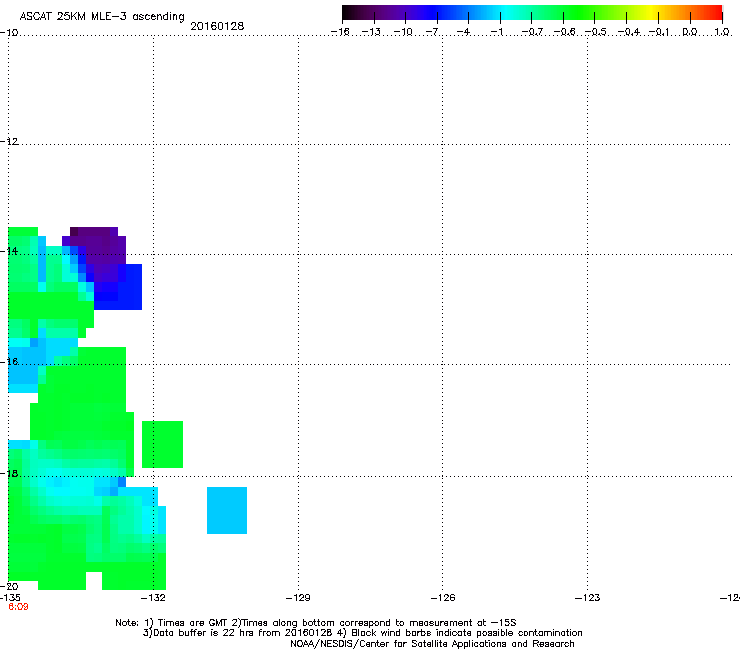The height and width of the screenshot is (650, 740).
Task: Click the -20 latitude axis label
Action: pos(9,586)
